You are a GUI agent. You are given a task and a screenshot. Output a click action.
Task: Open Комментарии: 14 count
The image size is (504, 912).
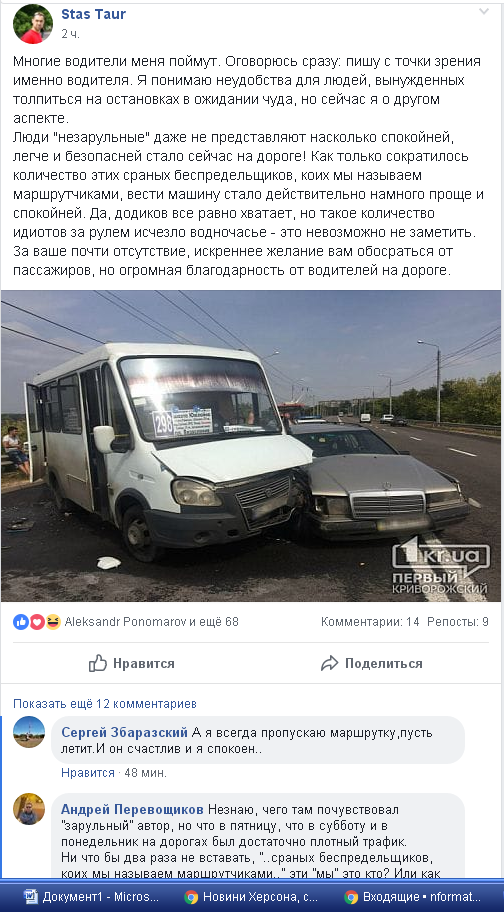370,622
